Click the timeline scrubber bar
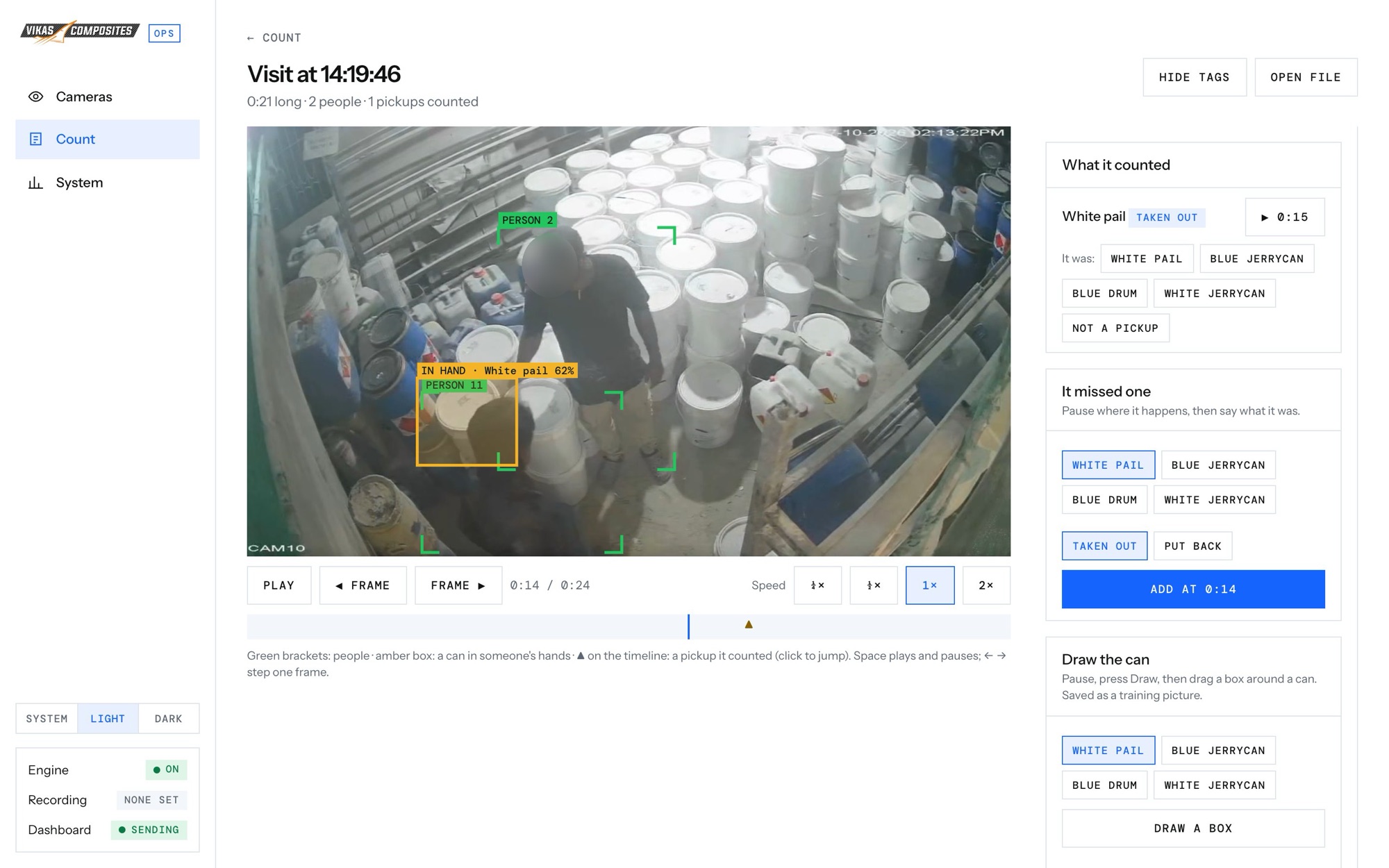Screen dimensions: 1389x868 [x=629, y=626]
